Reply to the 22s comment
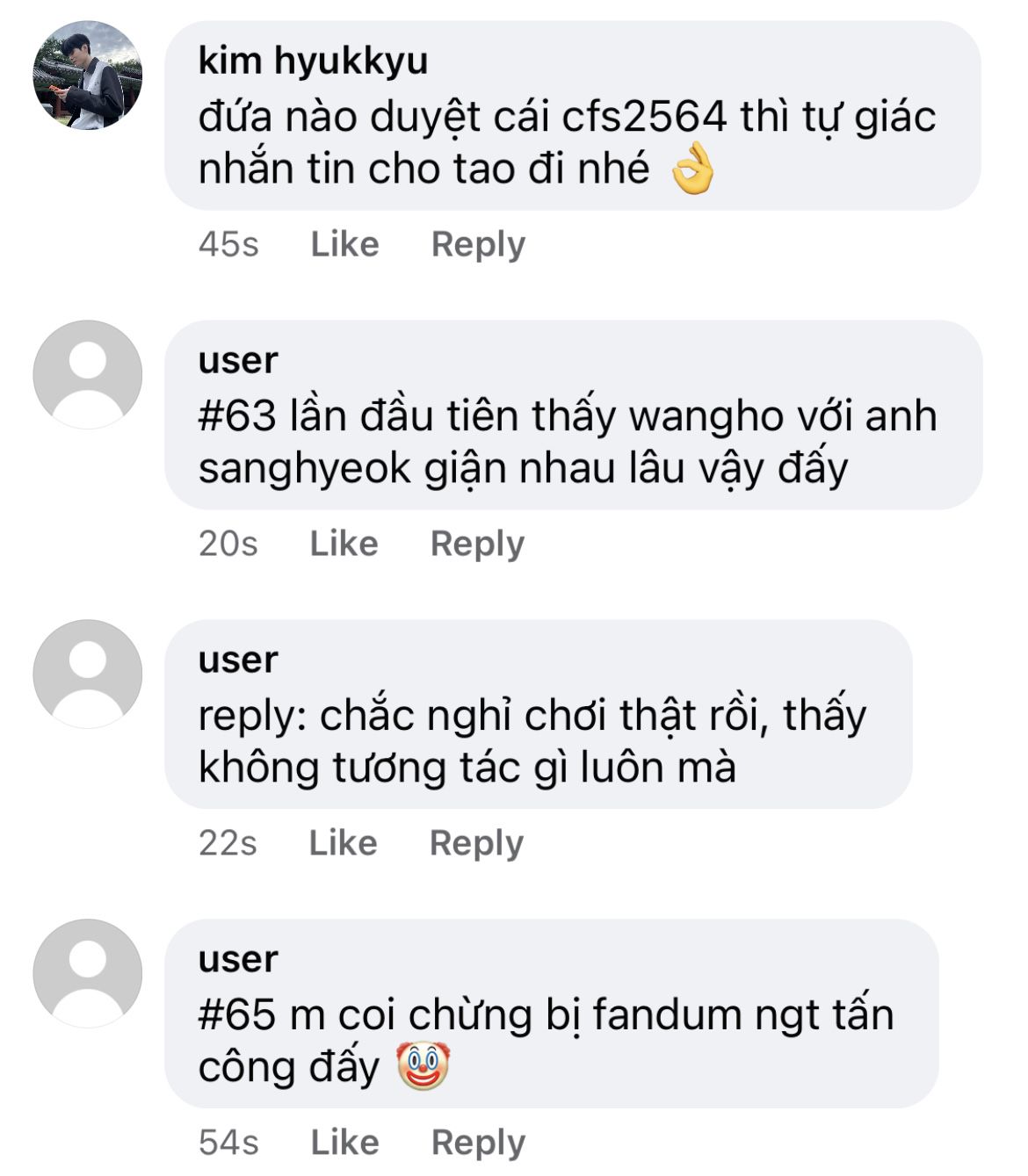The height and width of the screenshot is (1176, 1028). point(476,844)
